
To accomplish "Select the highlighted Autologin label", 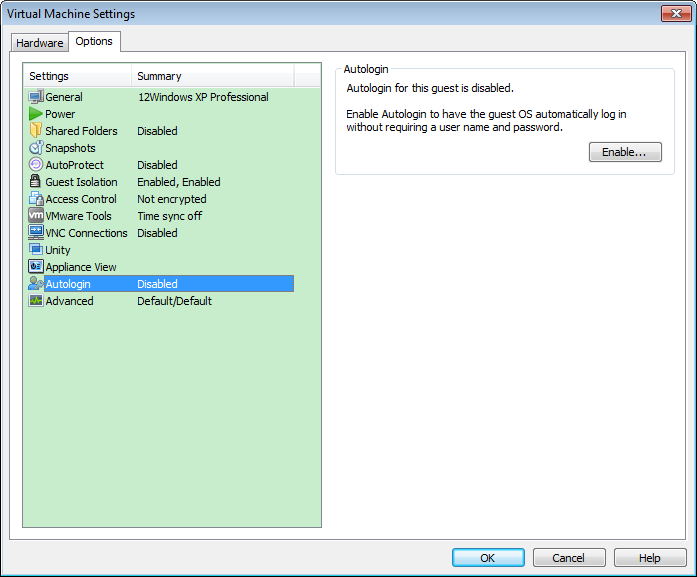I will [68, 284].
